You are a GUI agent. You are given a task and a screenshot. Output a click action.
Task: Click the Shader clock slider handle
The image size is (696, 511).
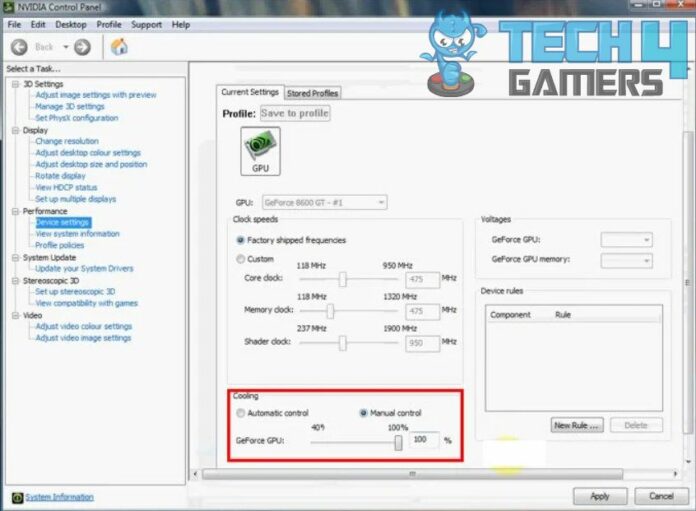coord(343,343)
